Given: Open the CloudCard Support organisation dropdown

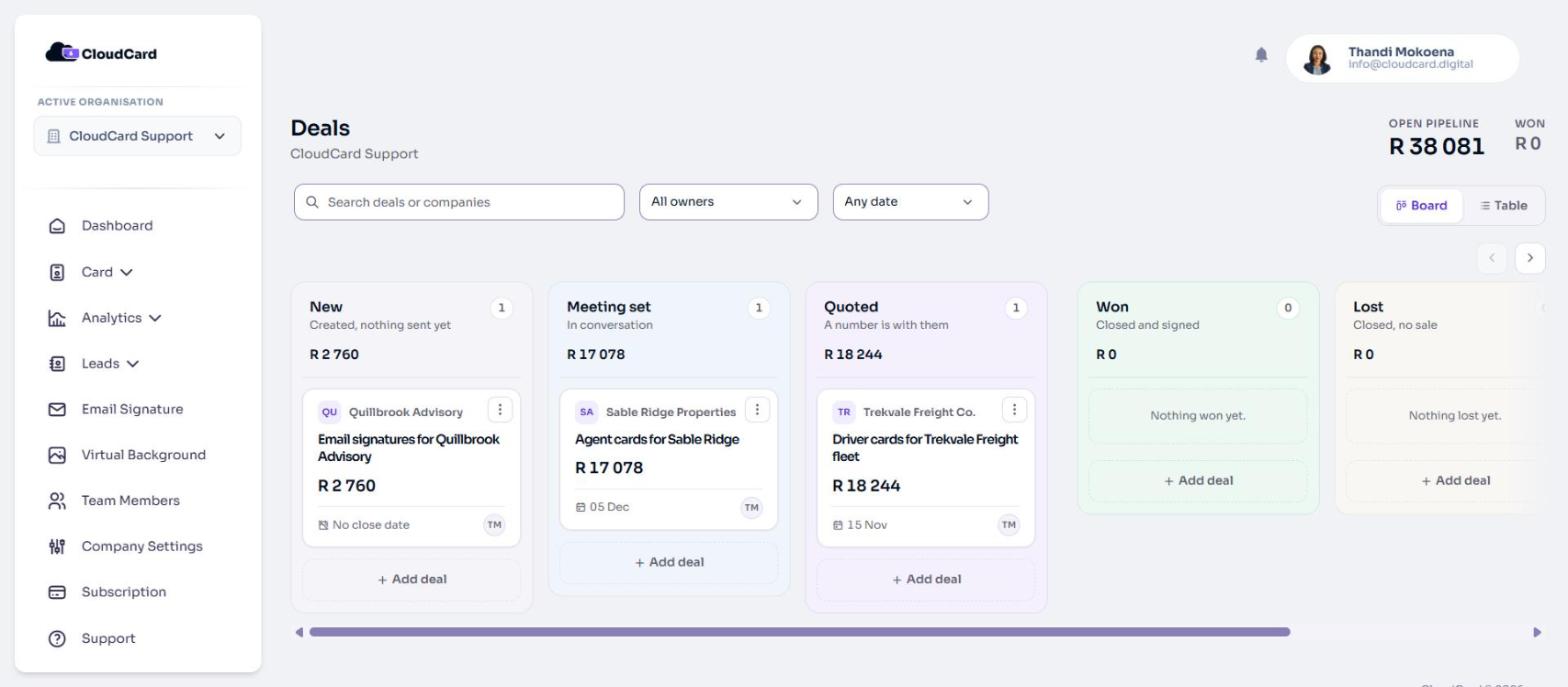Looking at the screenshot, I should [x=137, y=136].
